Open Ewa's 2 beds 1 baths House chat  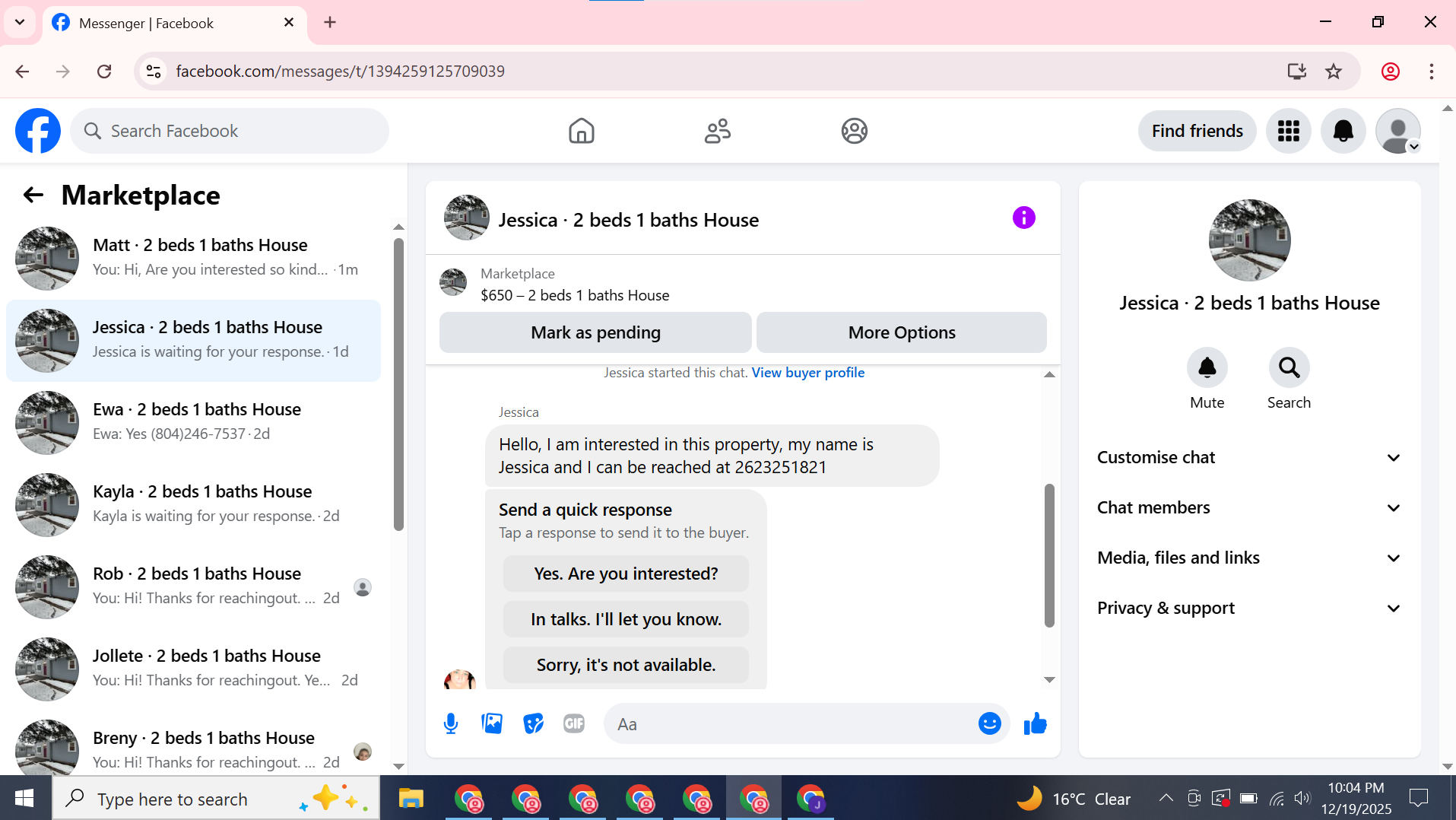[x=194, y=423]
